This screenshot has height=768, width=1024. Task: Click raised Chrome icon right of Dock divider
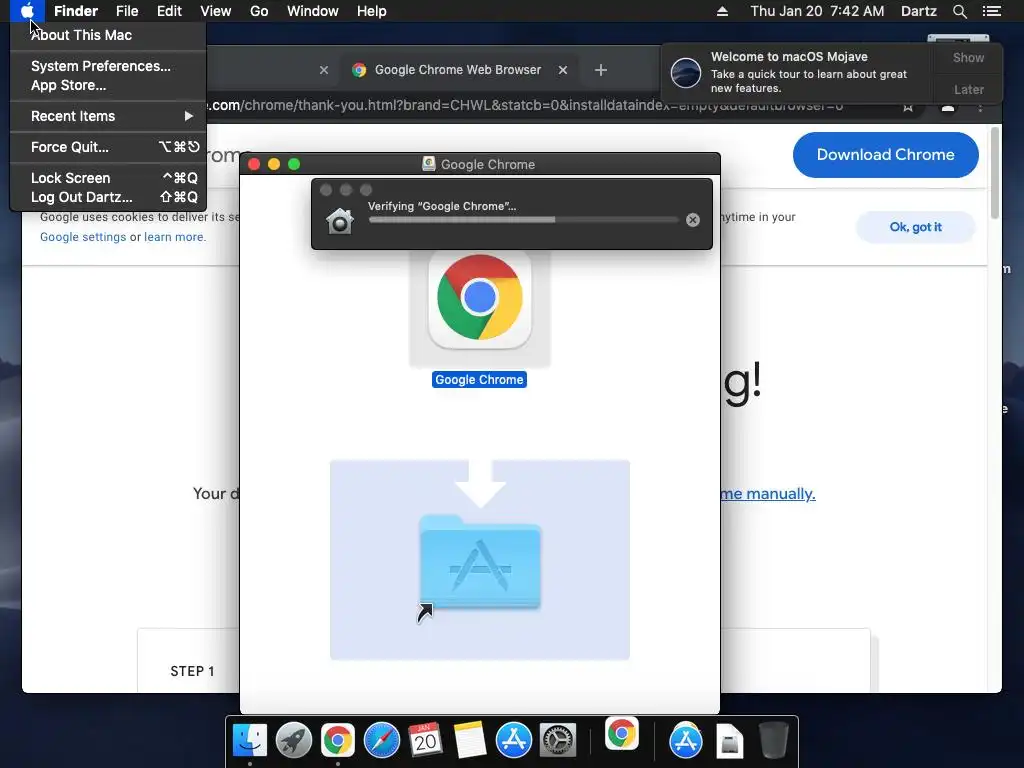(622, 733)
